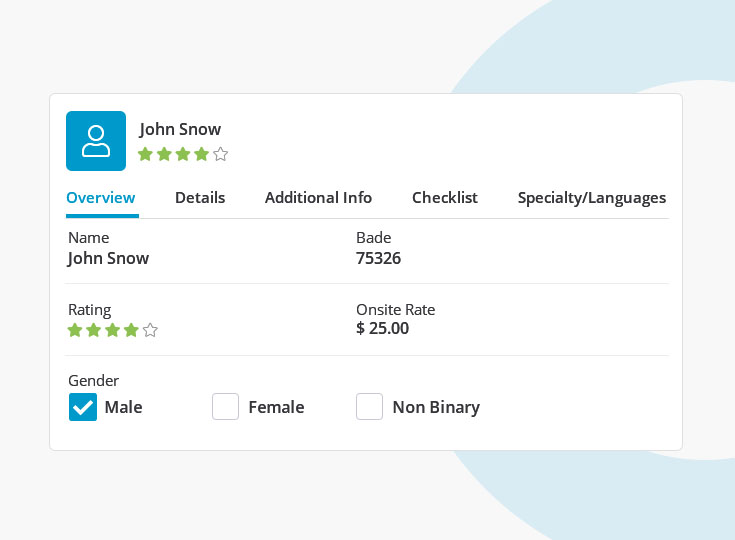Uncheck the Male gender checkbox
Viewport: 735px width, 540px height.
pyautogui.click(x=83, y=407)
